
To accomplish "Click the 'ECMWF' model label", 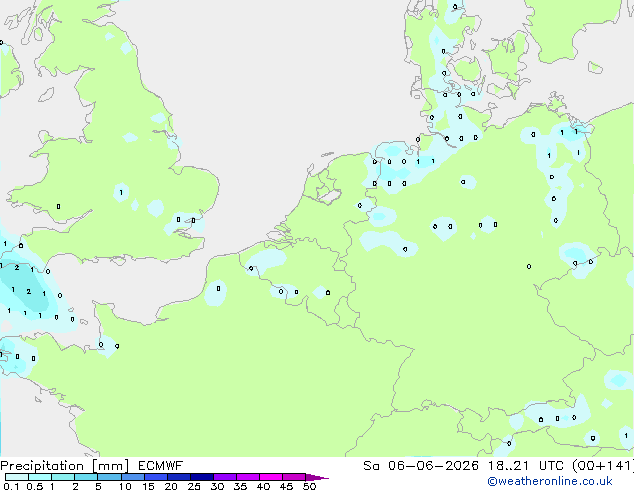I will pos(160,466).
